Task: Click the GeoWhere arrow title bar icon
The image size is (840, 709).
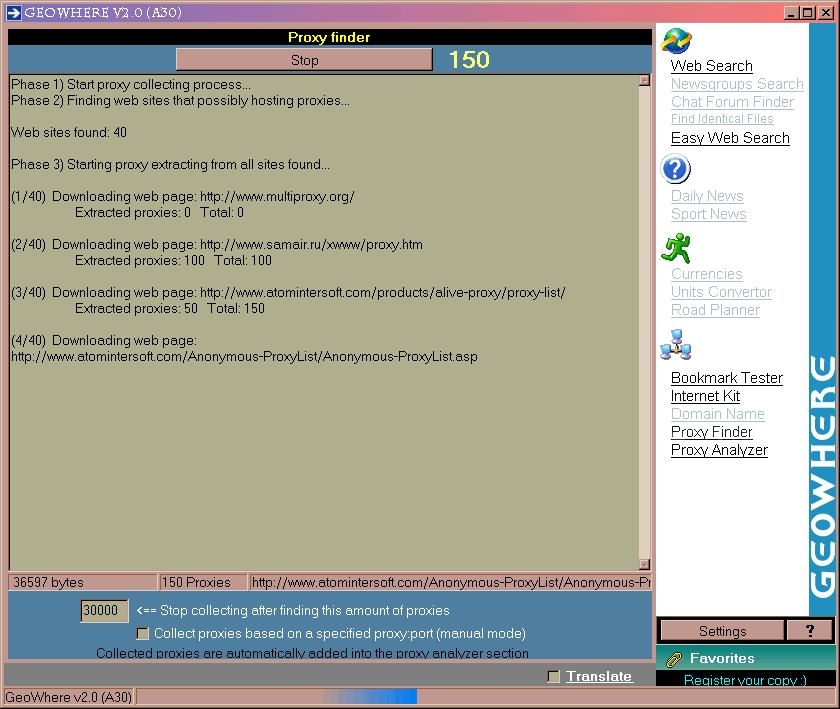Action: [13, 12]
